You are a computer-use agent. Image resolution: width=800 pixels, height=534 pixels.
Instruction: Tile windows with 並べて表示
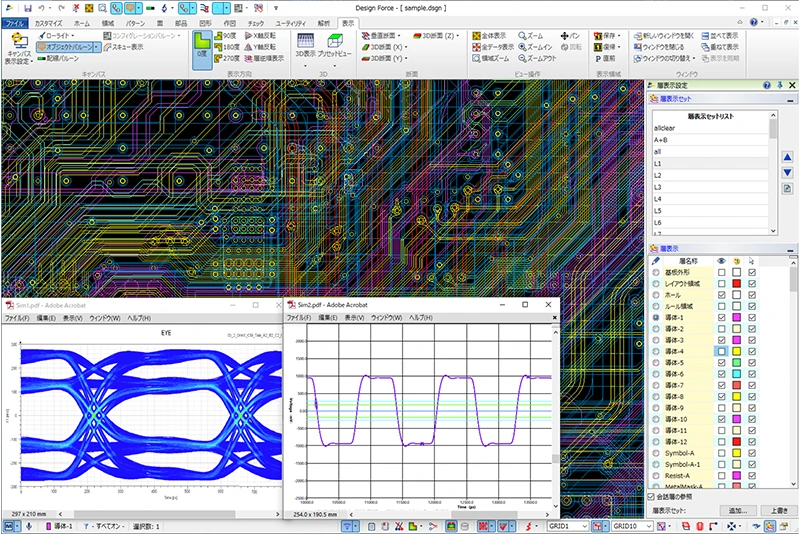720,36
